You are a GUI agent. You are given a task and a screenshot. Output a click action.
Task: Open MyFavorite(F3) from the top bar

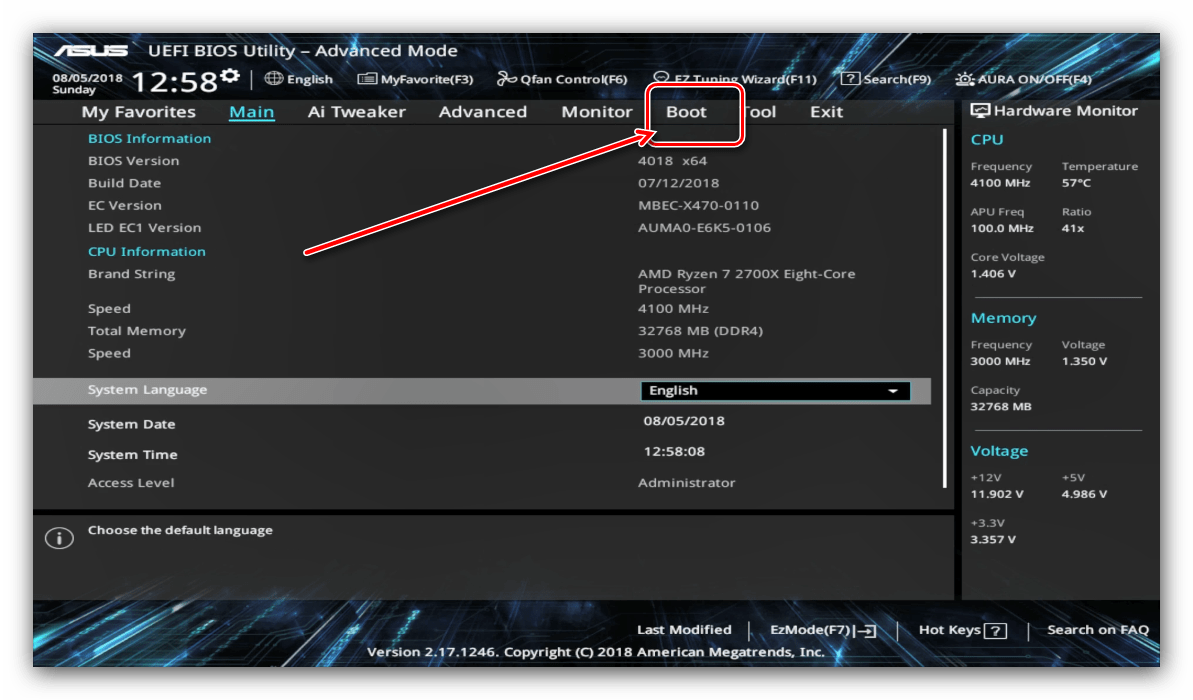415,79
